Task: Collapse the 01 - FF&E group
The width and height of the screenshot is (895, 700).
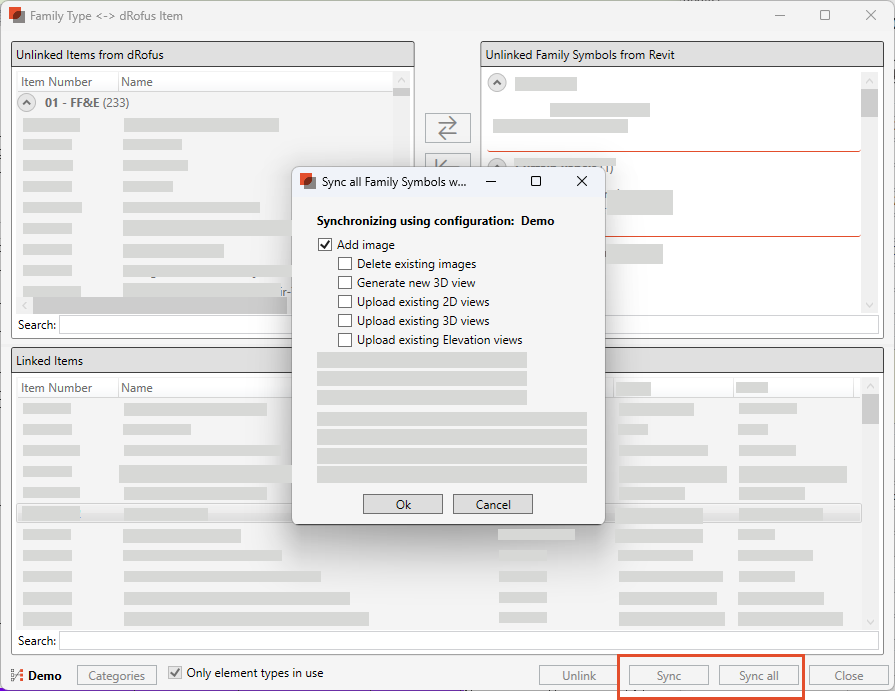Action: pos(27,102)
